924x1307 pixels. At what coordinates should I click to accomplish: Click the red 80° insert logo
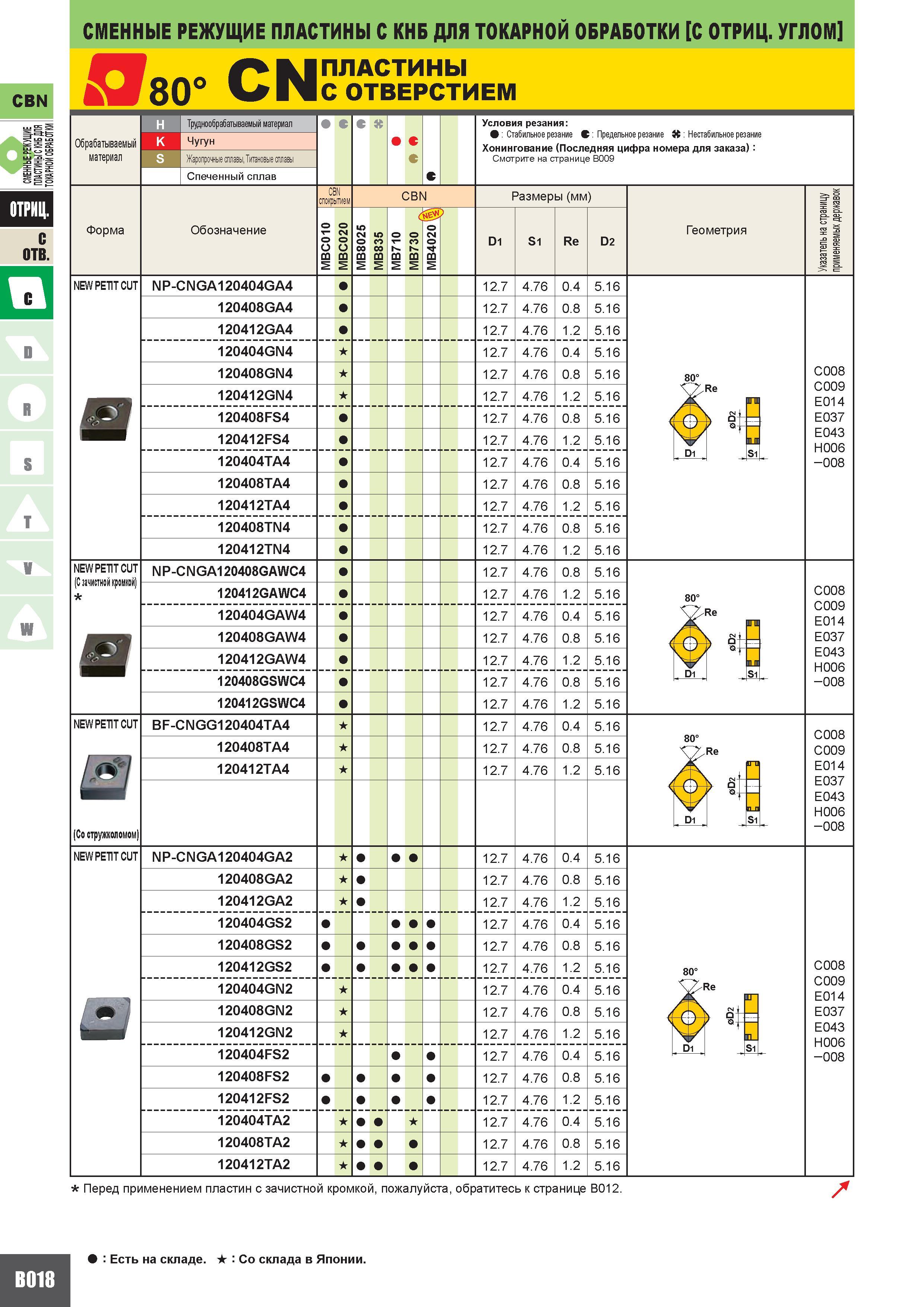tap(114, 79)
